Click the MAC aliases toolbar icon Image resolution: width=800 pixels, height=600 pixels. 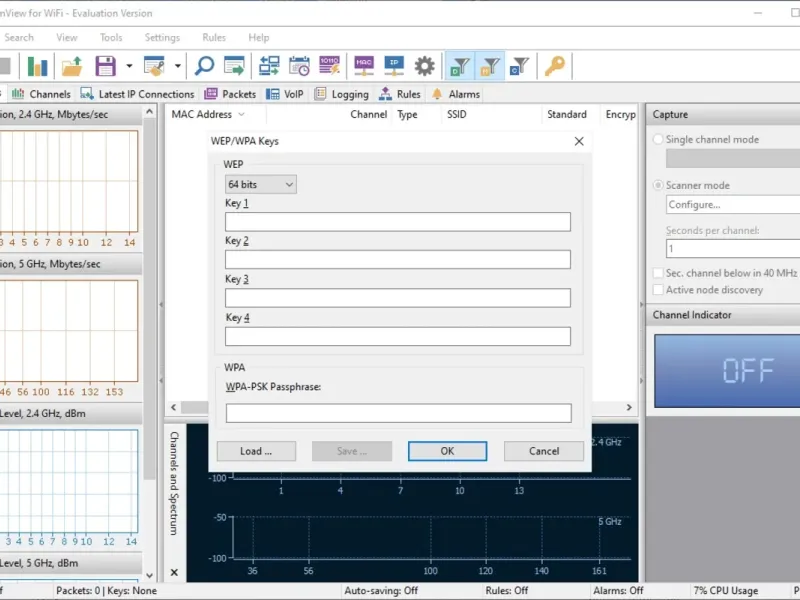tap(364, 67)
